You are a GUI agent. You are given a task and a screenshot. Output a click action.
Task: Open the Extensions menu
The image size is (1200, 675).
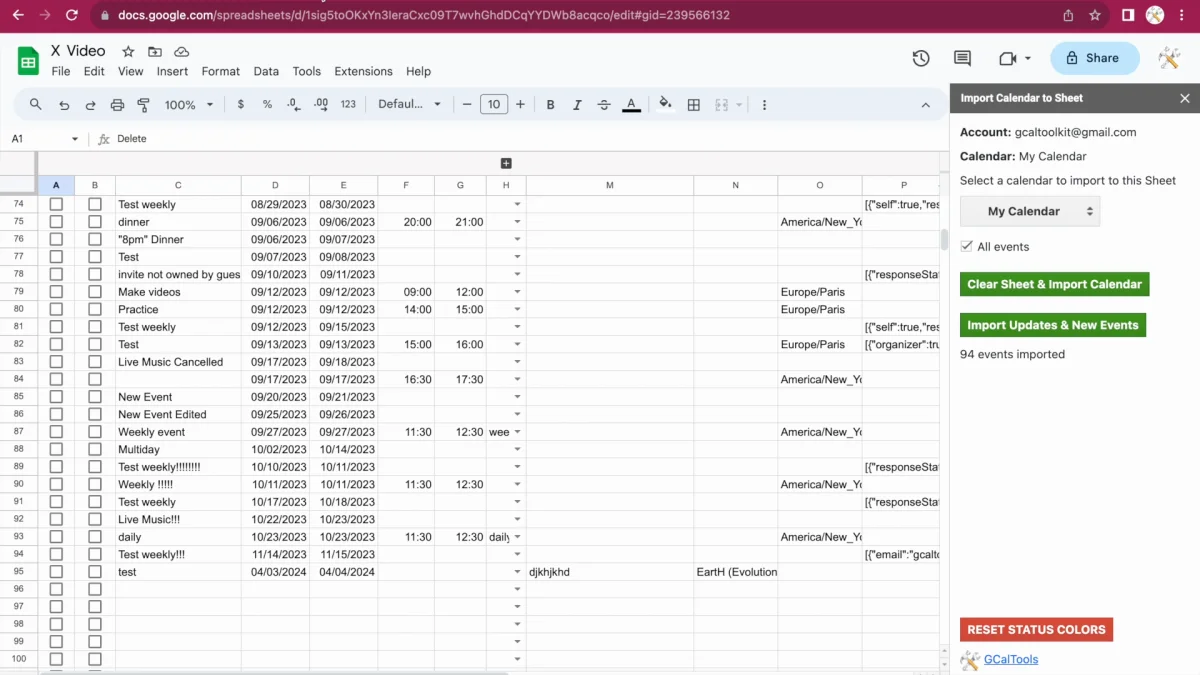[x=364, y=71]
